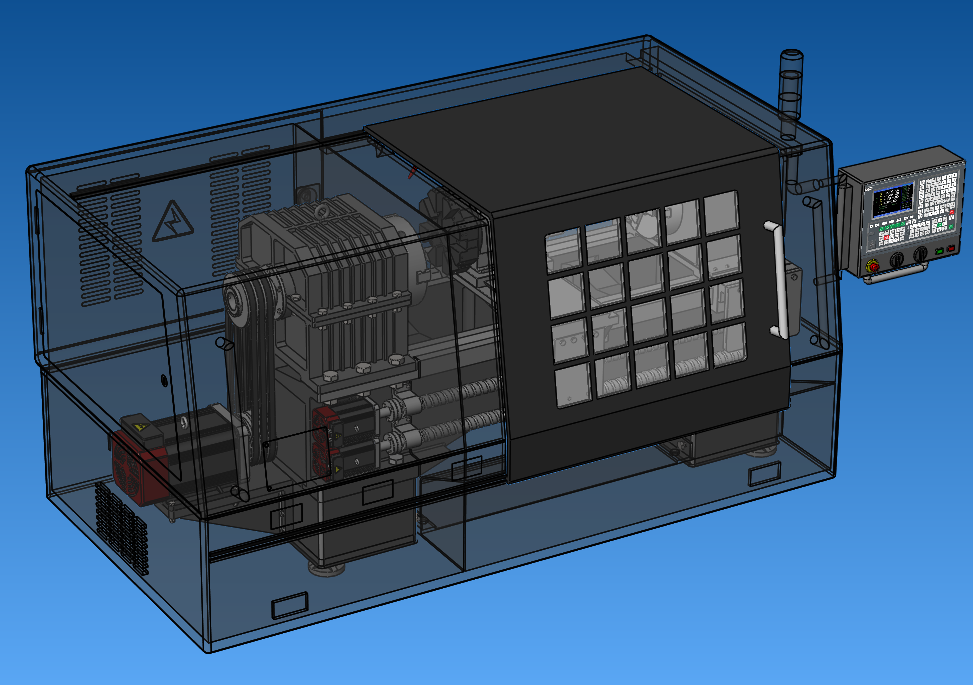The image size is (973, 685).
Task: Click the red emergency stop button
Action: (x=872, y=265)
